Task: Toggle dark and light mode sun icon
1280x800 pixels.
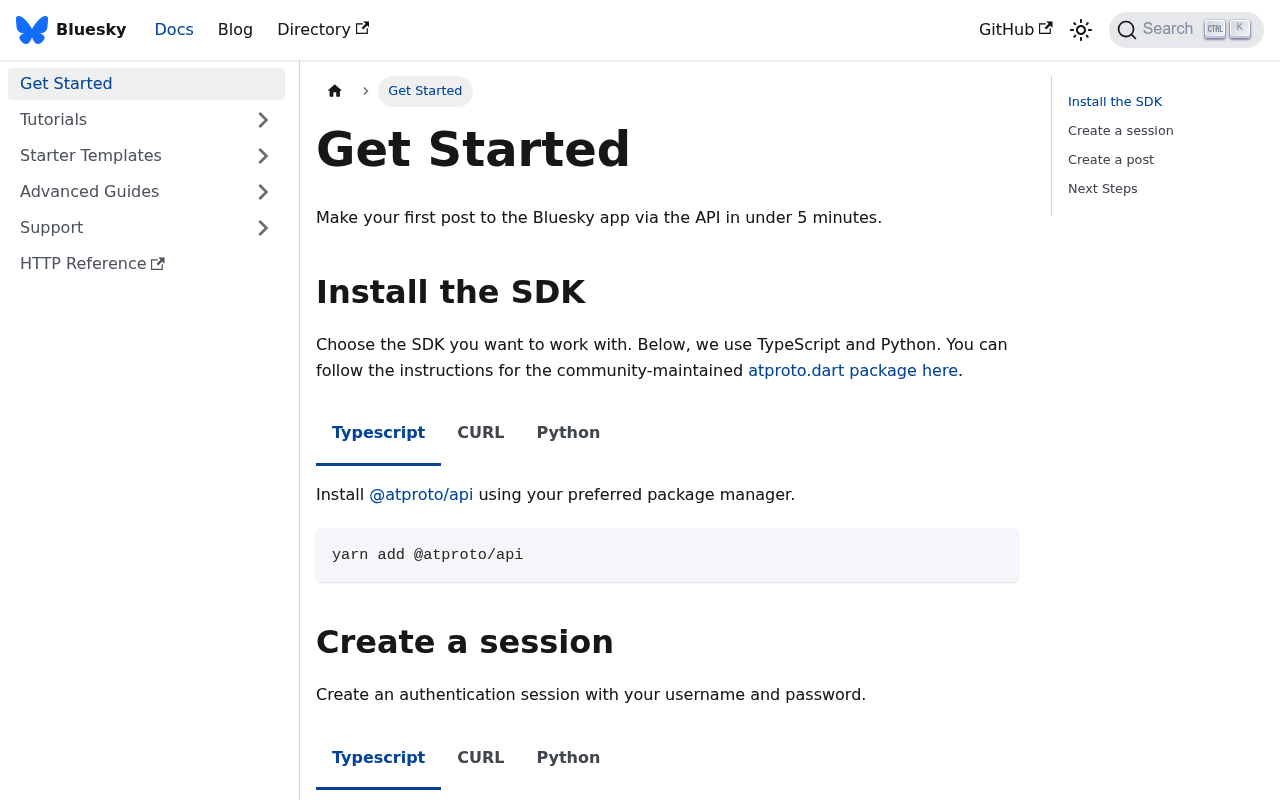Action: 1081,30
